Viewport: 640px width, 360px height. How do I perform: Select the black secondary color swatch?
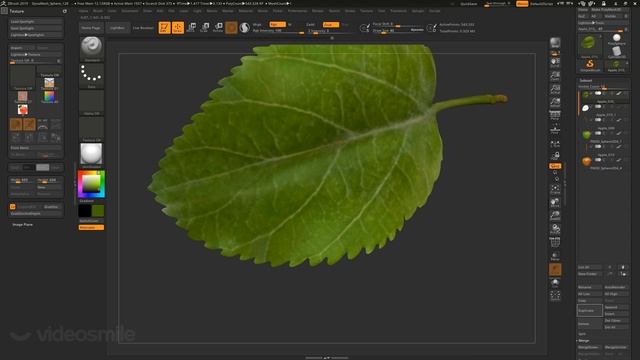pos(84,211)
